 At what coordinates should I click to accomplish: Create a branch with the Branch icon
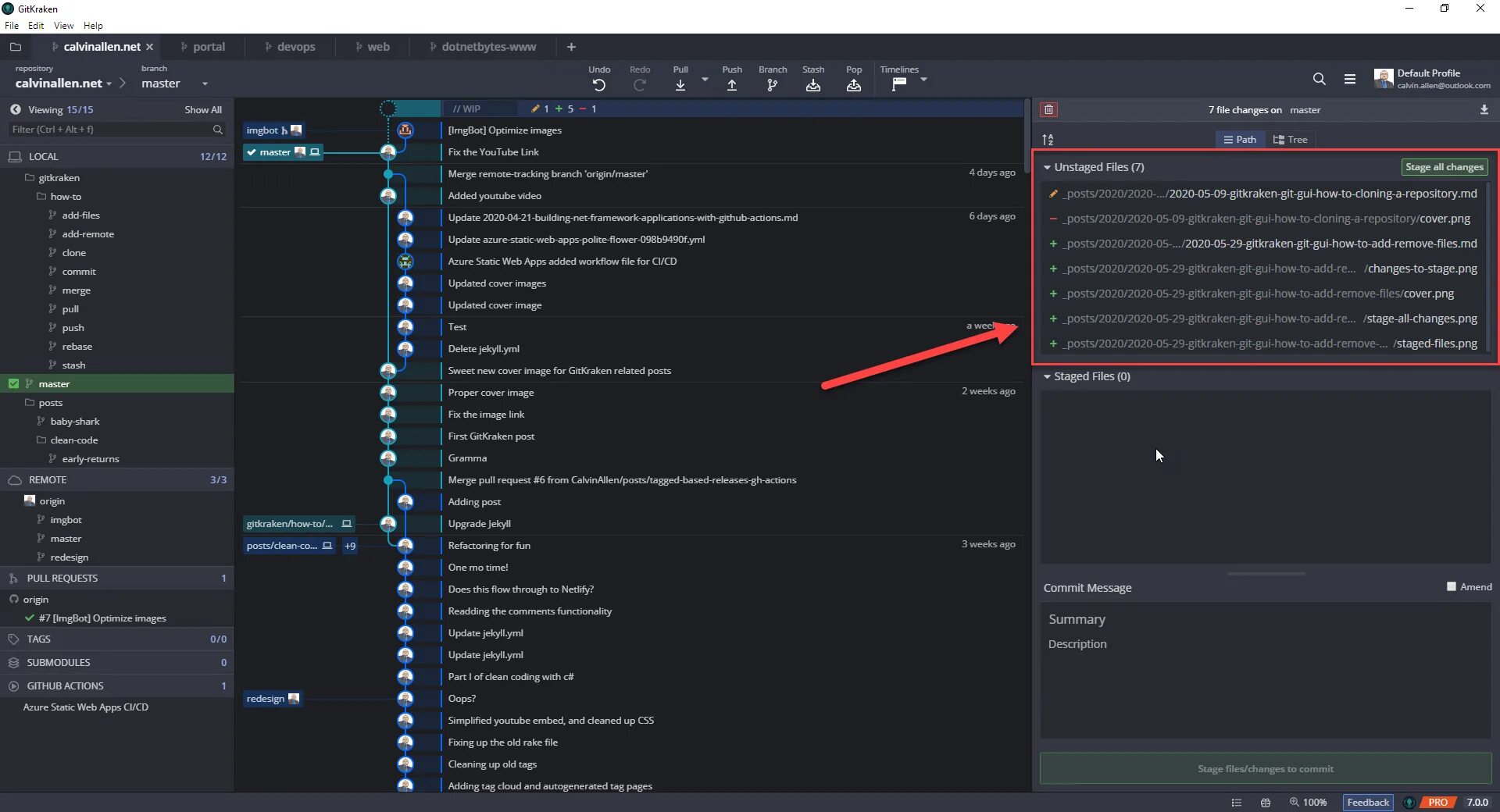(773, 85)
